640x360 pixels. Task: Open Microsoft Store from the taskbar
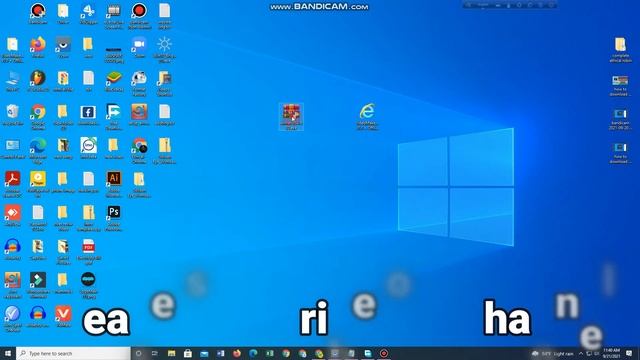pyautogui.click(x=188, y=353)
